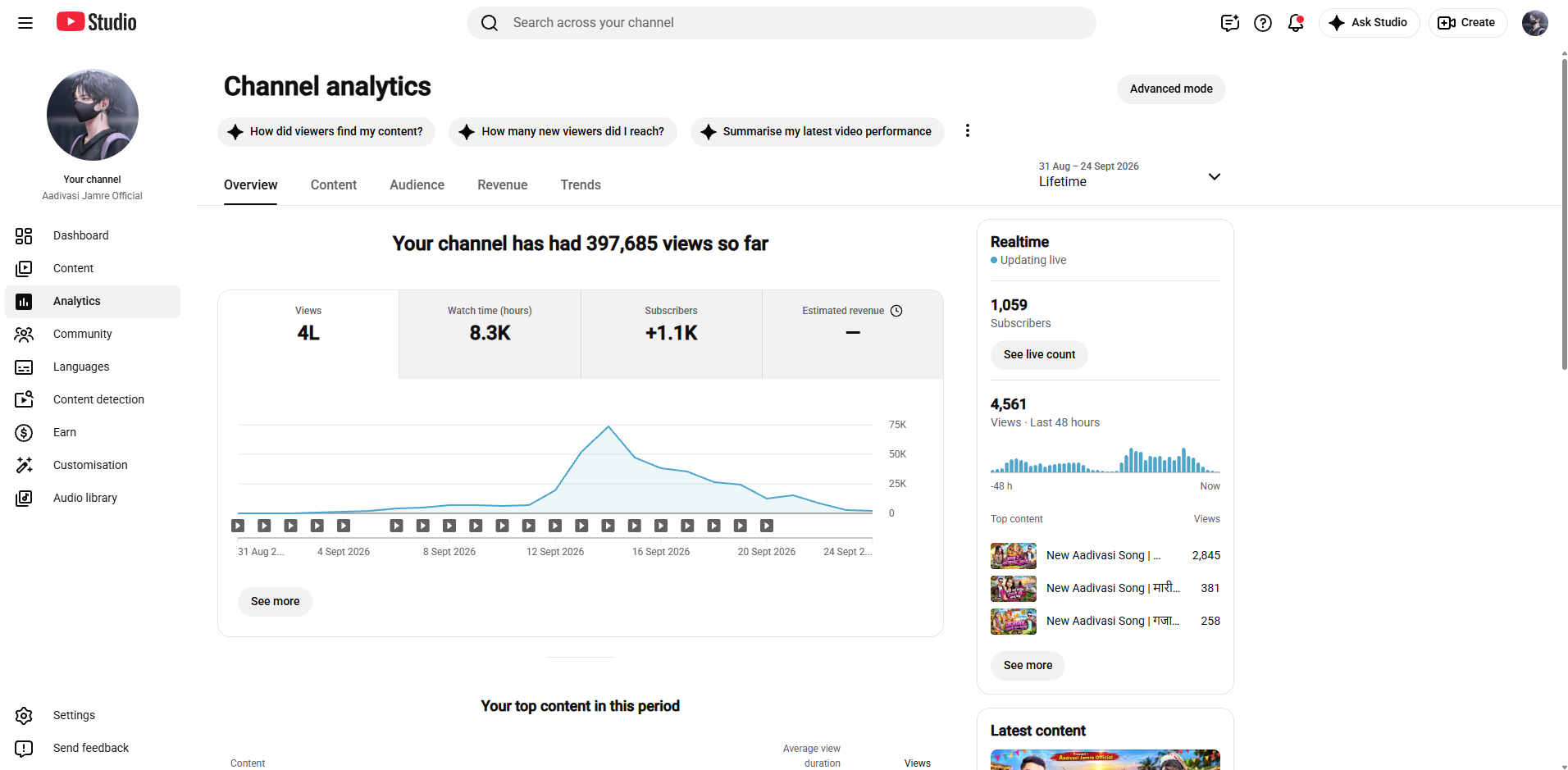Click the Advanced mode button
This screenshot has width=1568, height=770.
pyautogui.click(x=1171, y=89)
